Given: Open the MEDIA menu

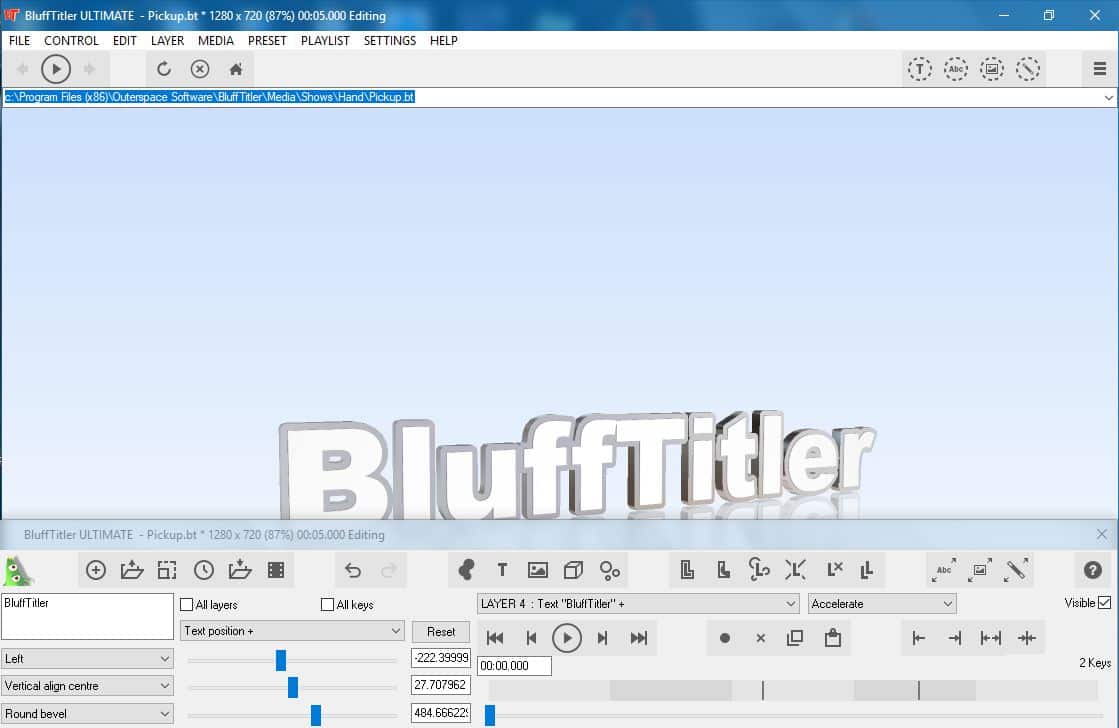Looking at the screenshot, I should (x=216, y=41).
